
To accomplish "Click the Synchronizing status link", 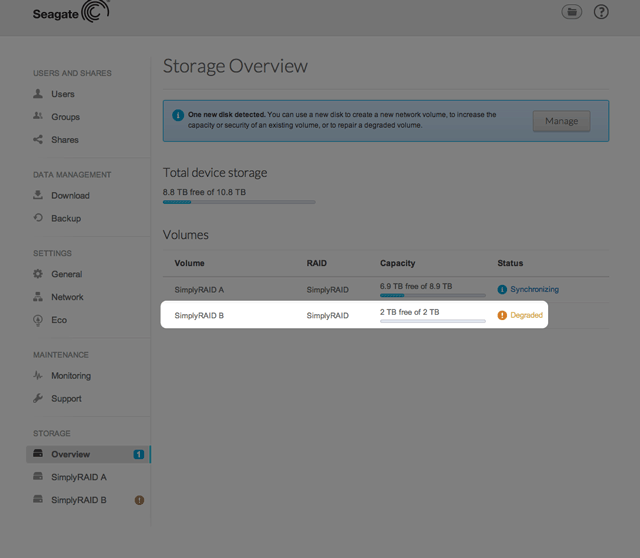I will pos(534,289).
